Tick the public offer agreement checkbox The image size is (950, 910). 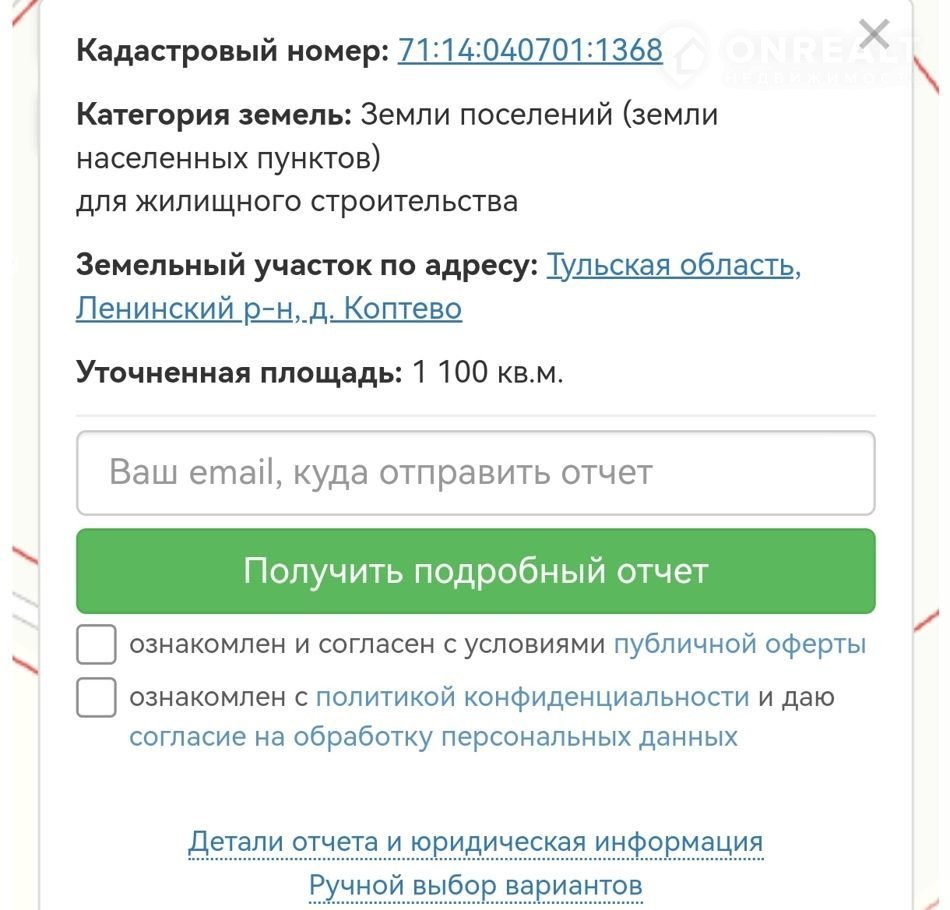tap(96, 645)
